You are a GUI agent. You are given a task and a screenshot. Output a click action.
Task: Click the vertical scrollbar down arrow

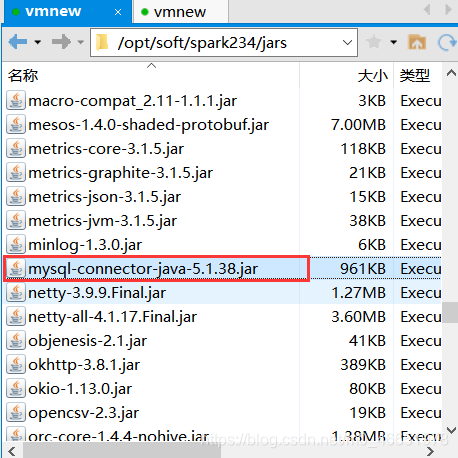click(451, 430)
